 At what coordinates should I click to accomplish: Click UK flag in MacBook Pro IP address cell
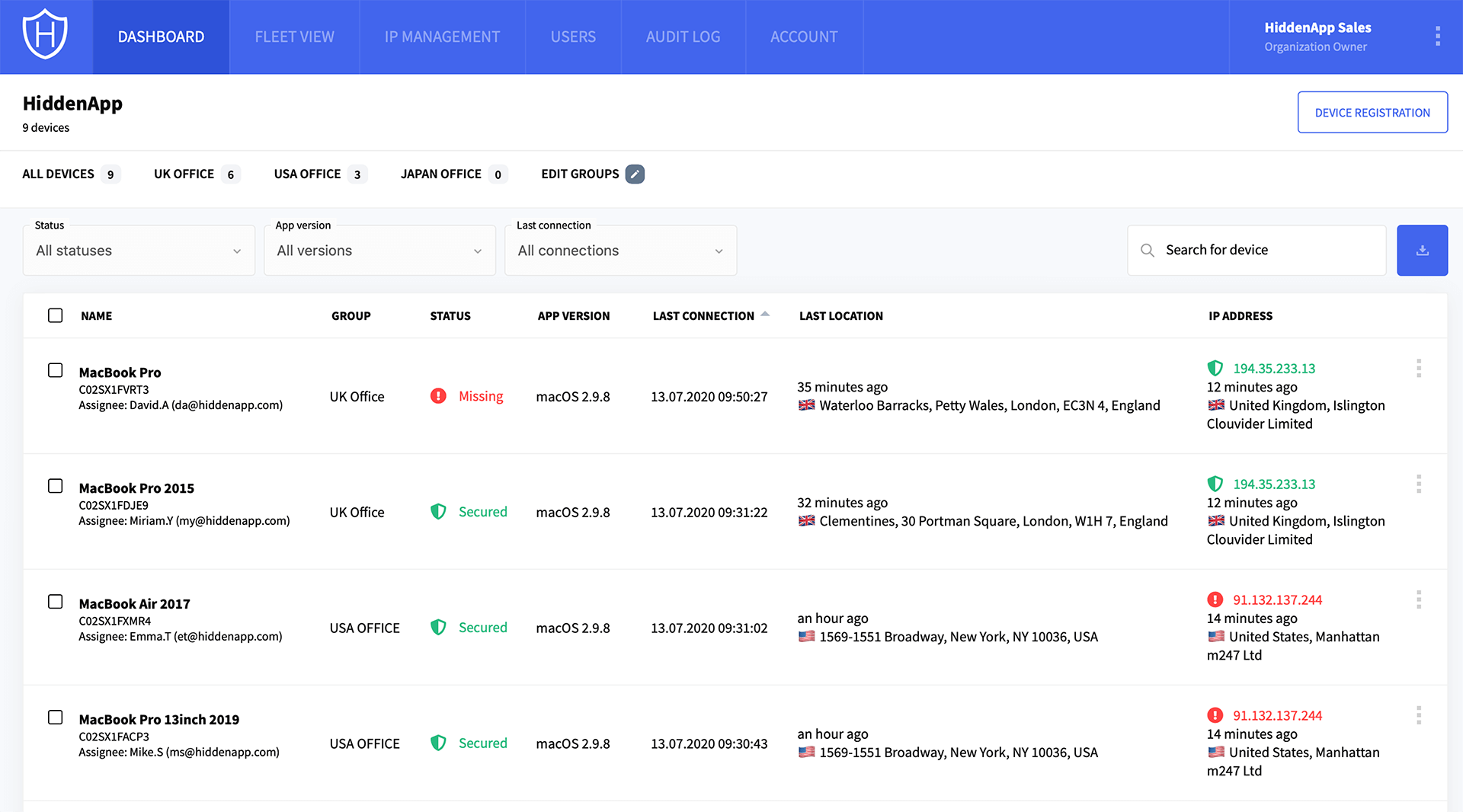coord(1216,405)
